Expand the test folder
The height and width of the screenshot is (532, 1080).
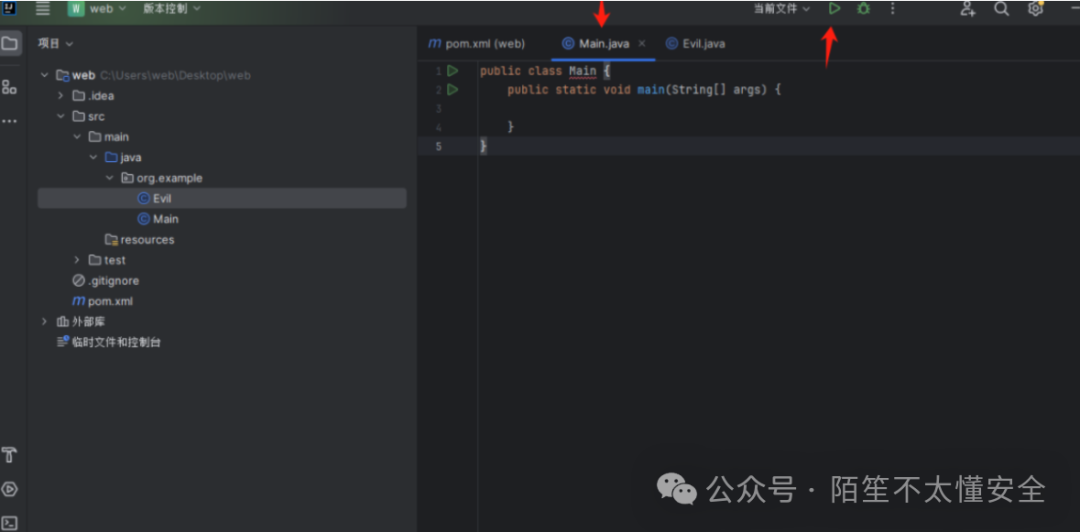(76, 260)
